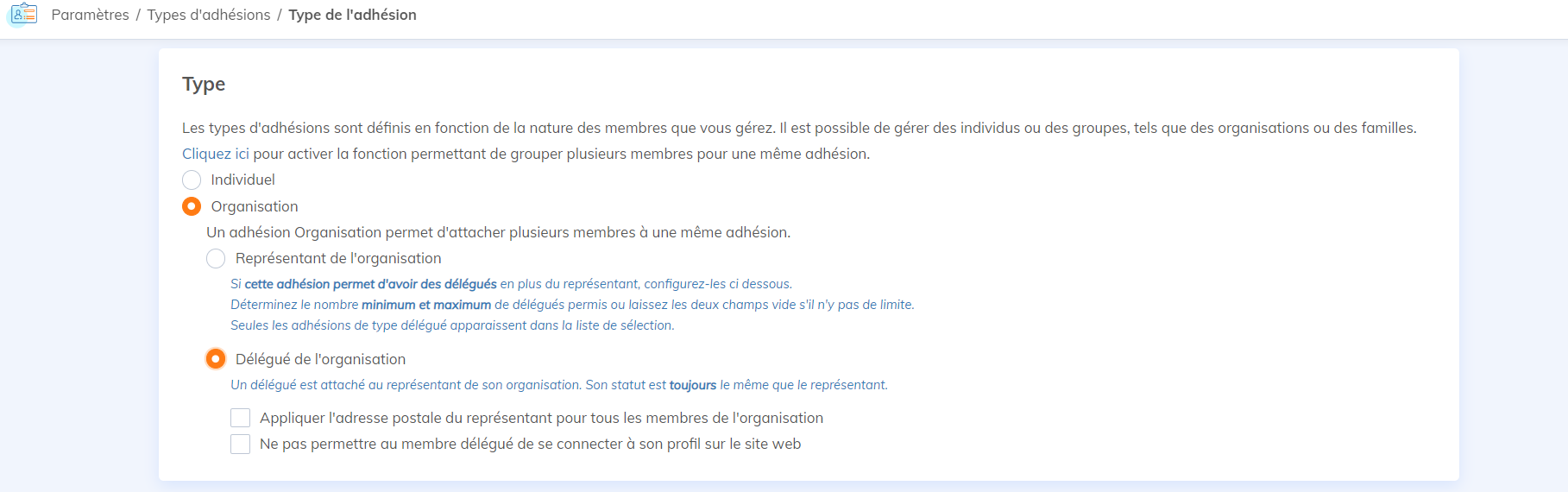
Task: Enable the representative's postal address checkbox
Action: pyautogui.click(x=240, y=418)
